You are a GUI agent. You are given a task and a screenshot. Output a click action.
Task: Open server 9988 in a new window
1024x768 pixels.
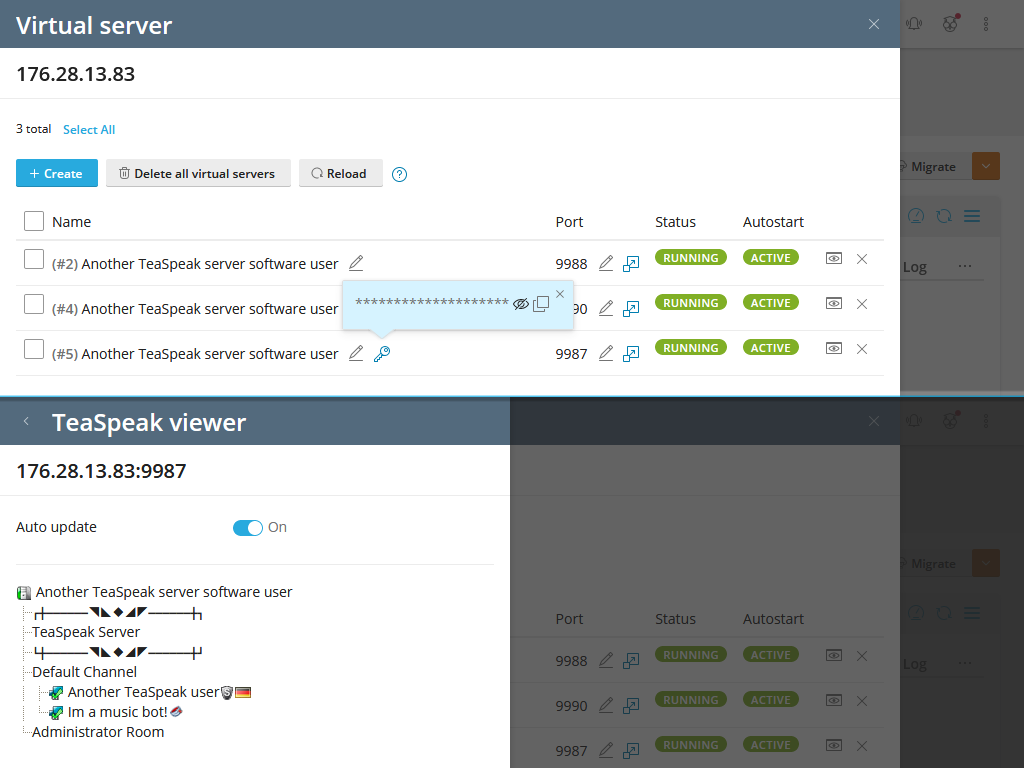click(x=631, y=263)
